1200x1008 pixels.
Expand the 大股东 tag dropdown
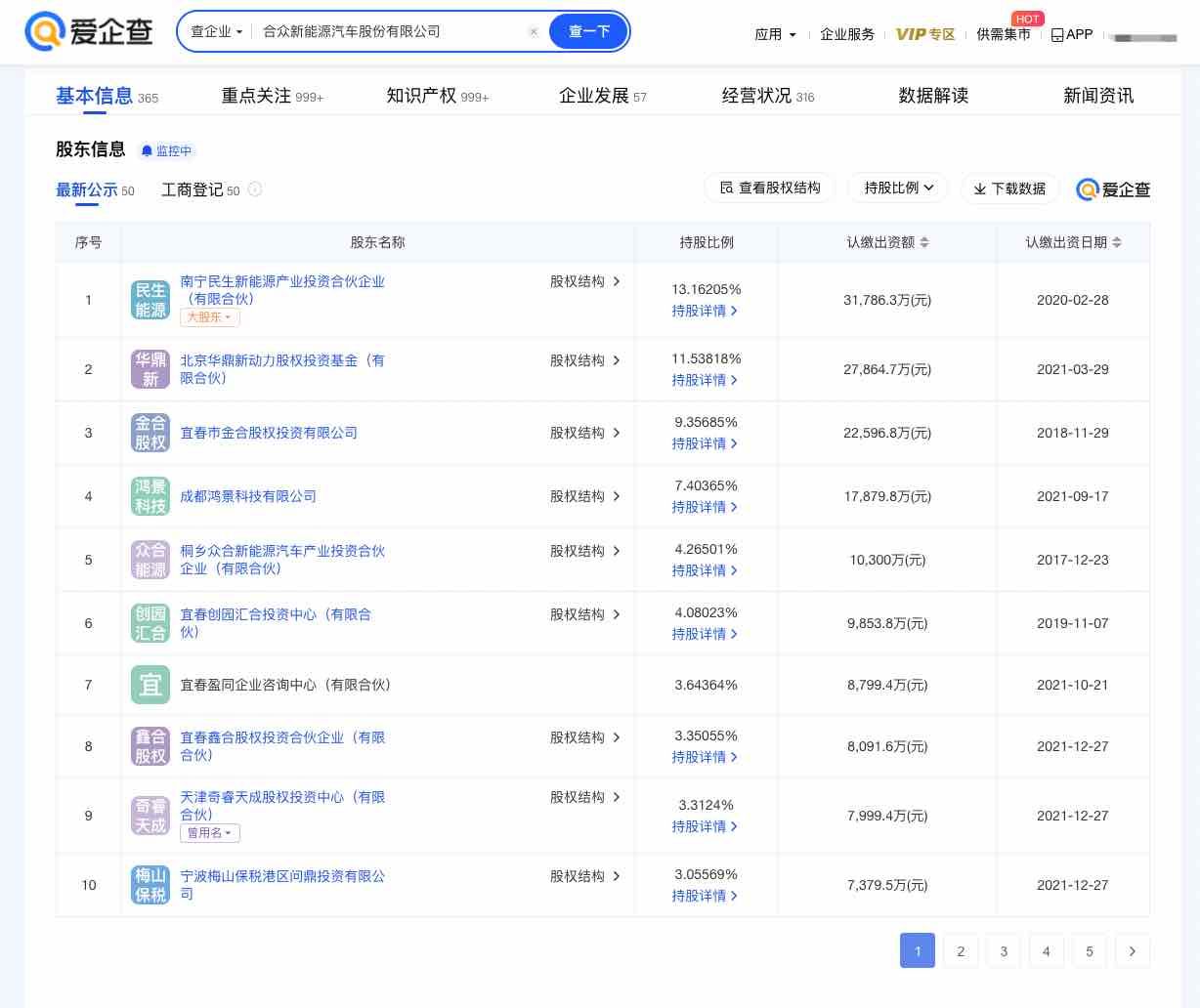coord(210,317)
